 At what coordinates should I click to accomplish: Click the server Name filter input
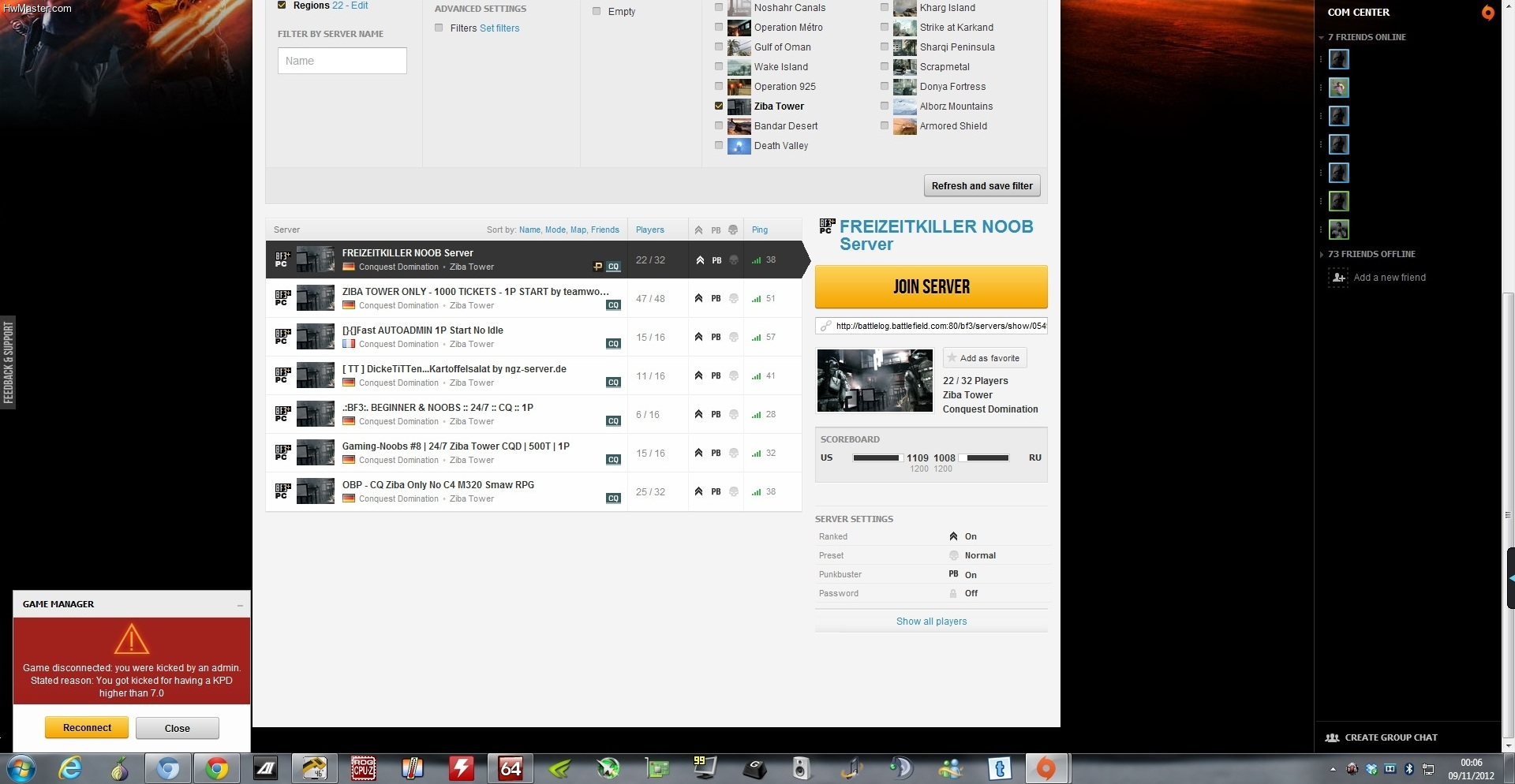coord(342,61)
